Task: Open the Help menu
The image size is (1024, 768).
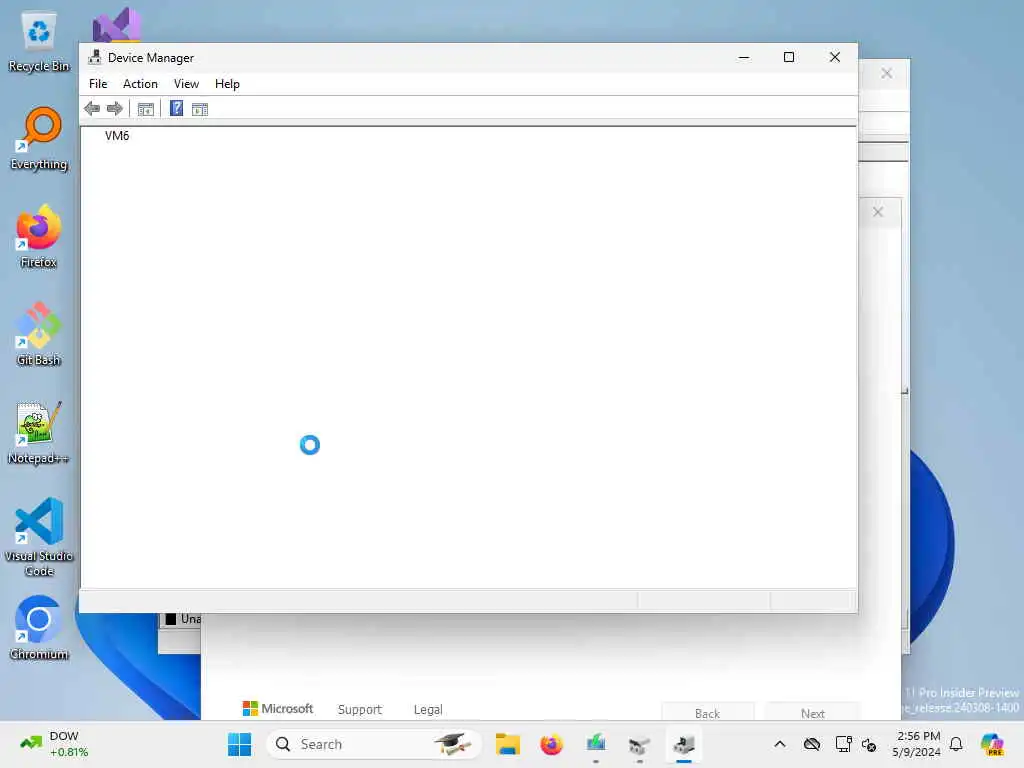Action: click(x=227, y=84)
